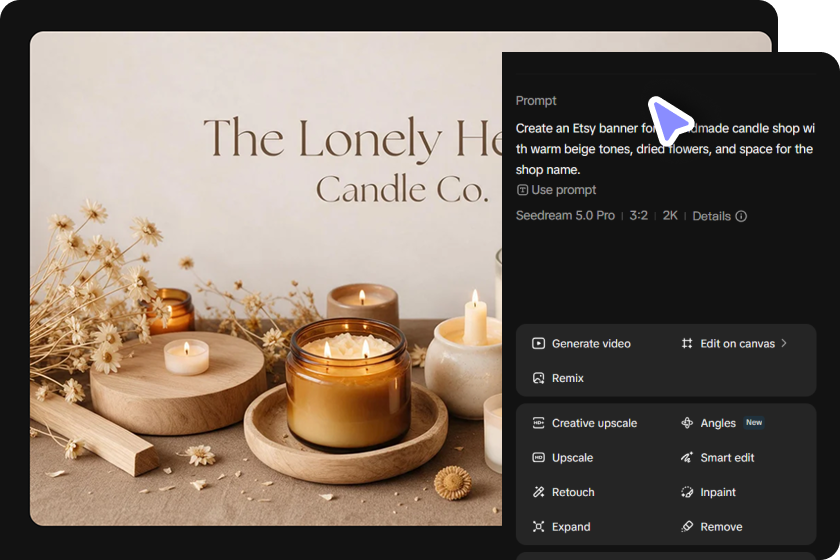
Task: Click the Upscale HD icon
Action: (x=538, y=458)
